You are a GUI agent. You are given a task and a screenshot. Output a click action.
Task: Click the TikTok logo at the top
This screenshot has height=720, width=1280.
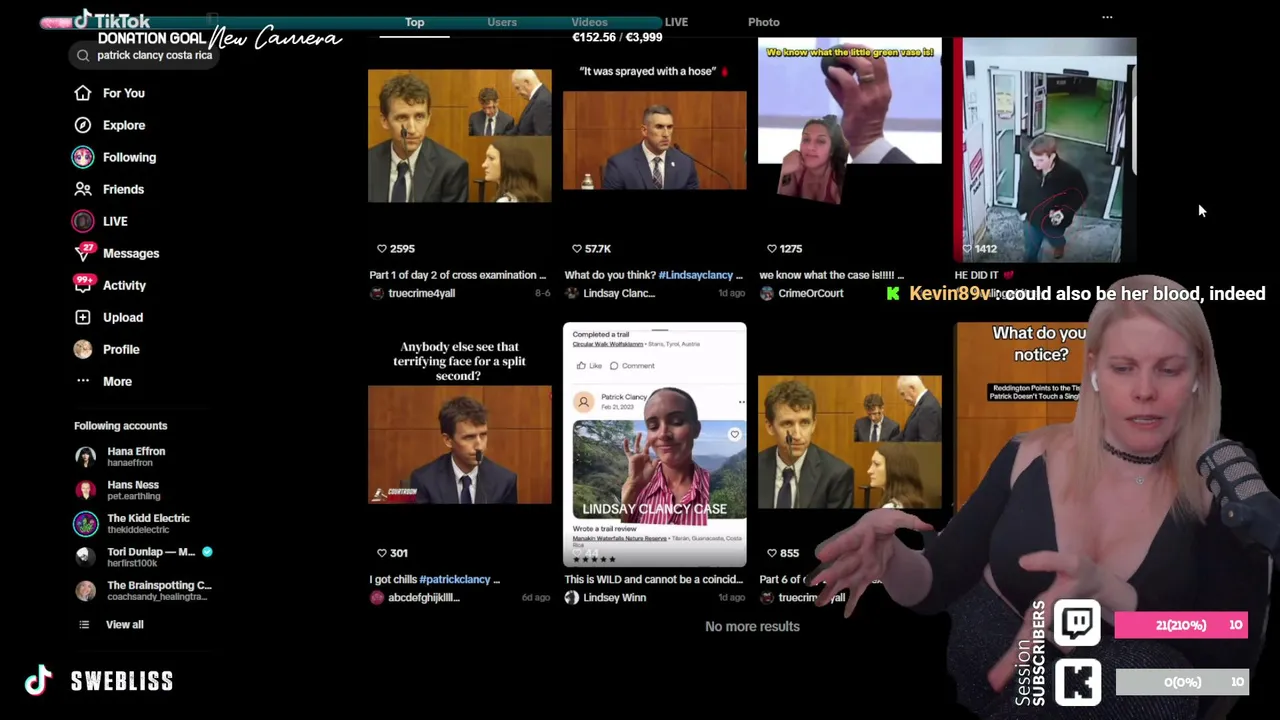[x=113, y=20]
